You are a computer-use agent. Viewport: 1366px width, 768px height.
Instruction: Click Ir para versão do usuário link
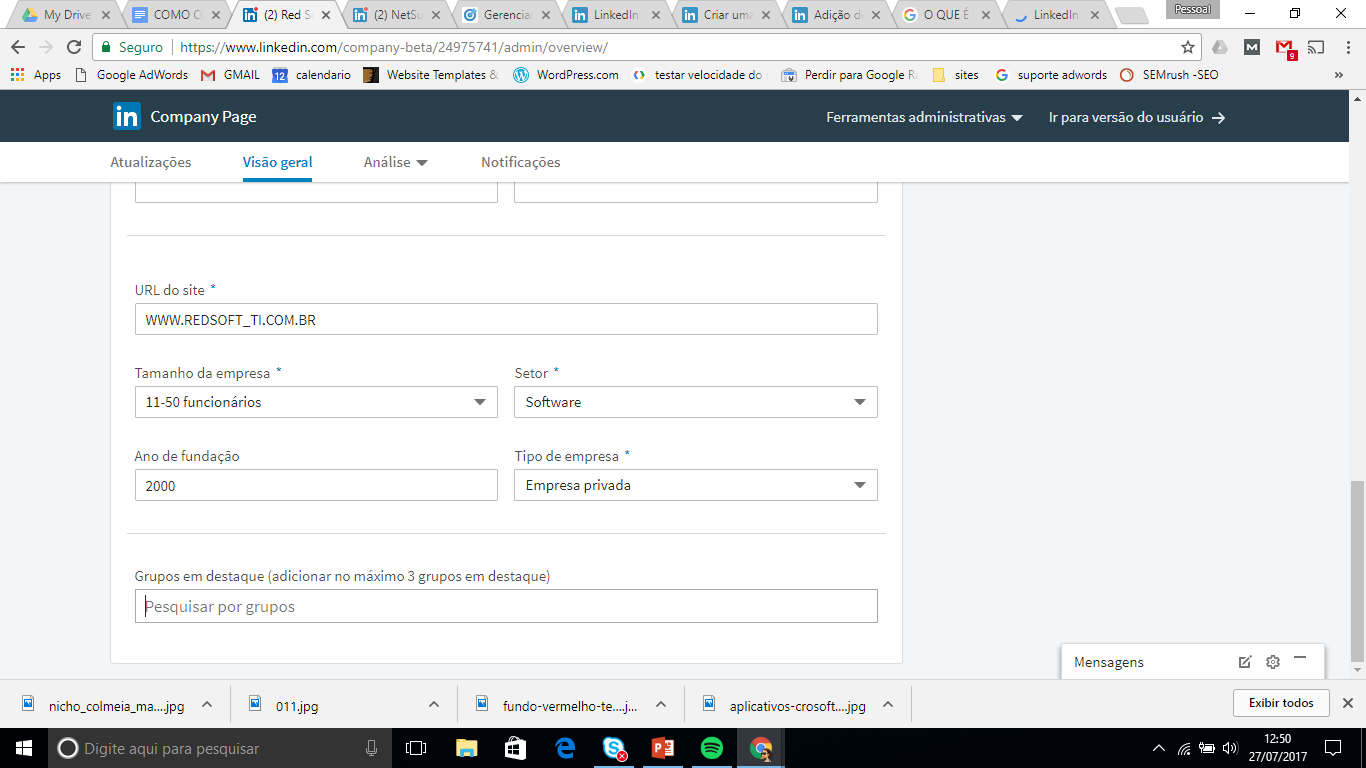click(1137, 117)
